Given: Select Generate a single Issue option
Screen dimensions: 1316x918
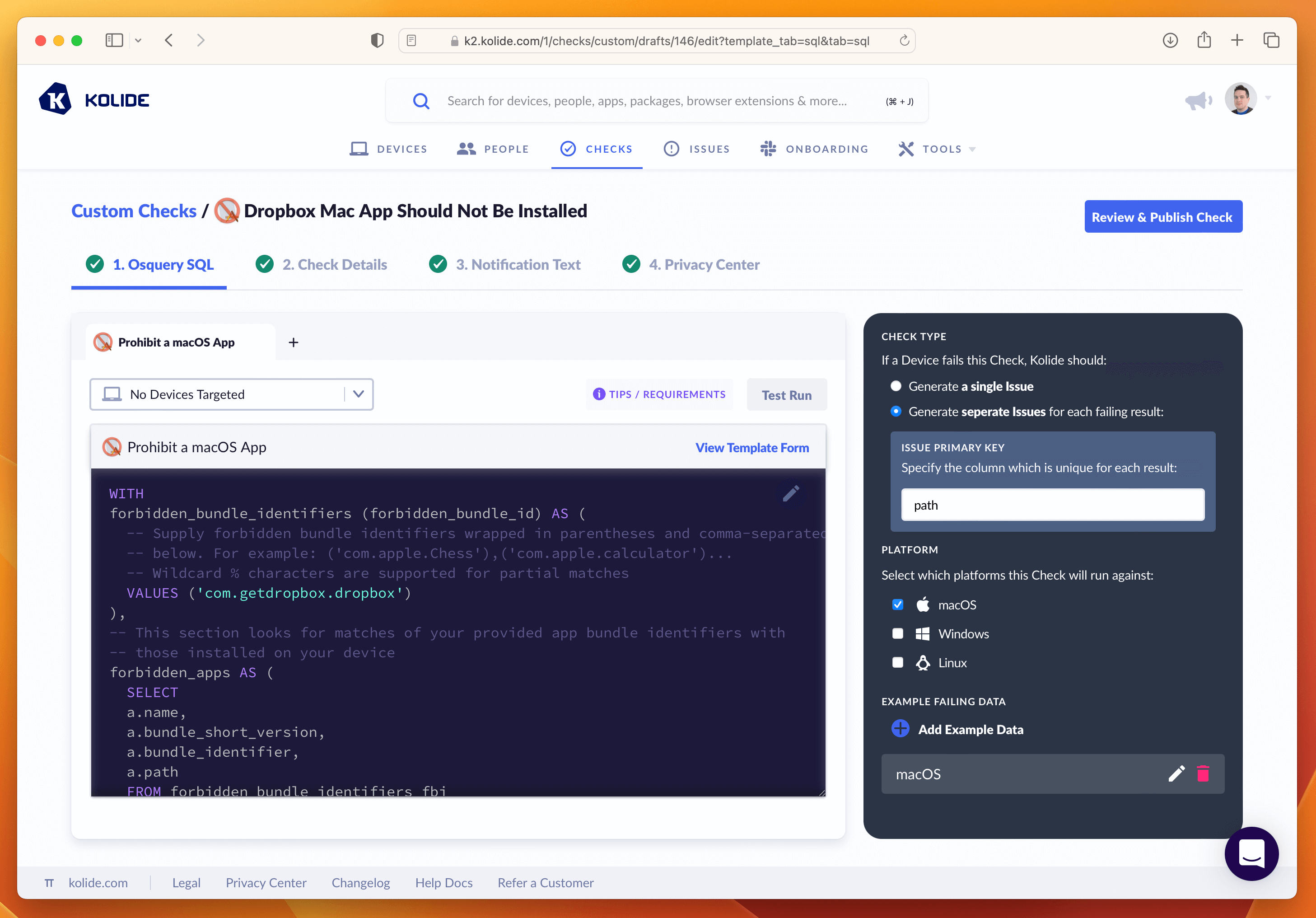Looking at the screenshot, I should (x=896, y=386).
